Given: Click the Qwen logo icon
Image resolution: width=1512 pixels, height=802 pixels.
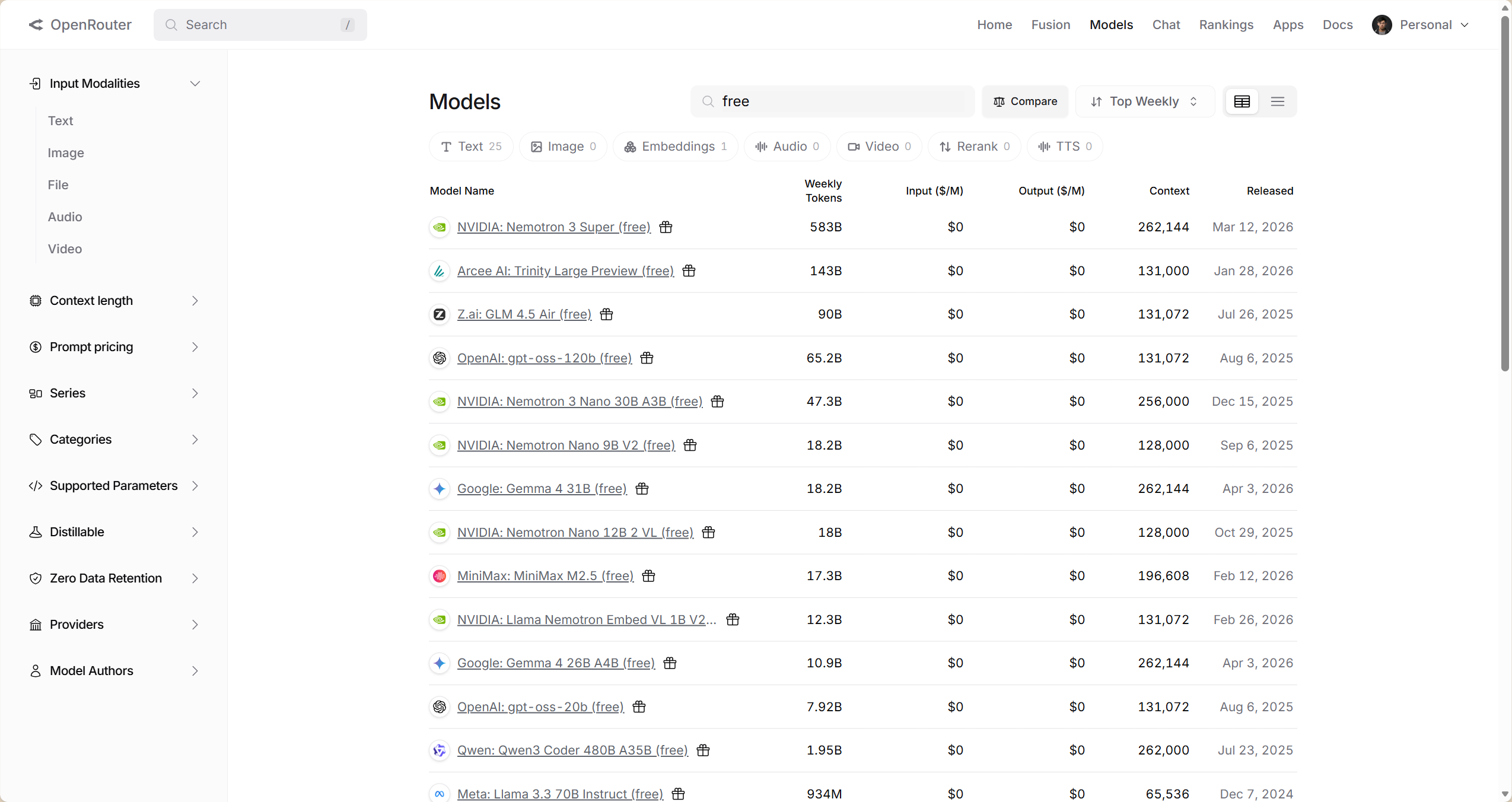Looking at the screenshot, I should (x=439, y=750).
